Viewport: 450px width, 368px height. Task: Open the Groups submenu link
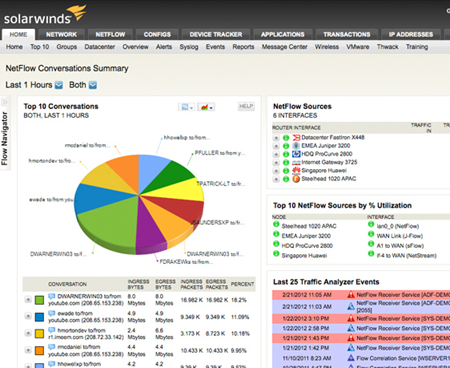click(67, 47)
